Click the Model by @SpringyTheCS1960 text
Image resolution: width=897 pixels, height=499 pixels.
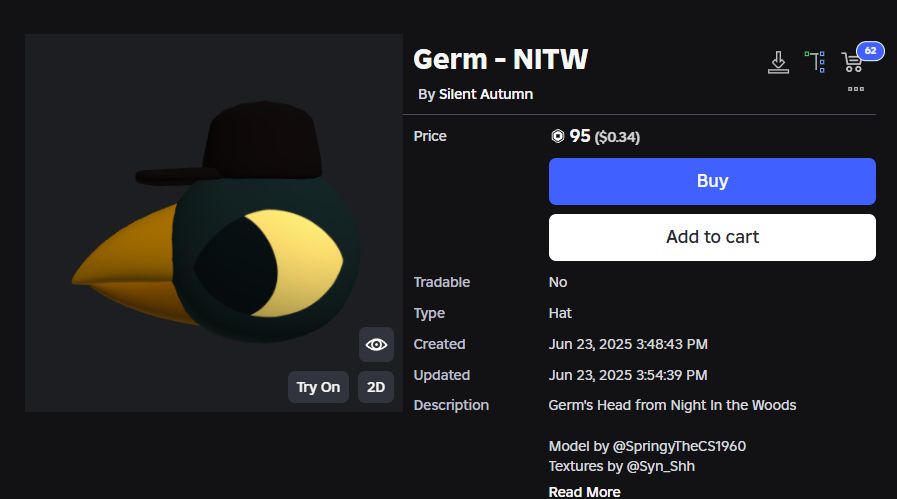pos(647,446)
